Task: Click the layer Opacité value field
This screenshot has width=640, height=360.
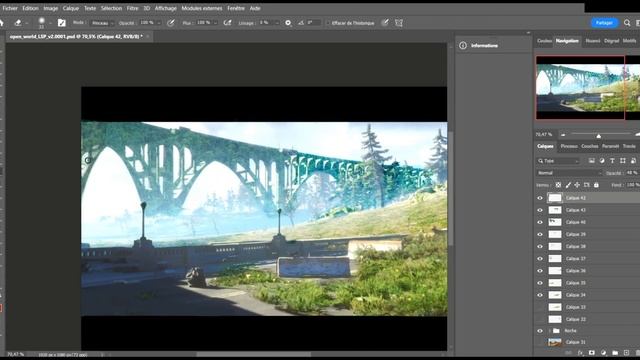Action: (632, 173)
